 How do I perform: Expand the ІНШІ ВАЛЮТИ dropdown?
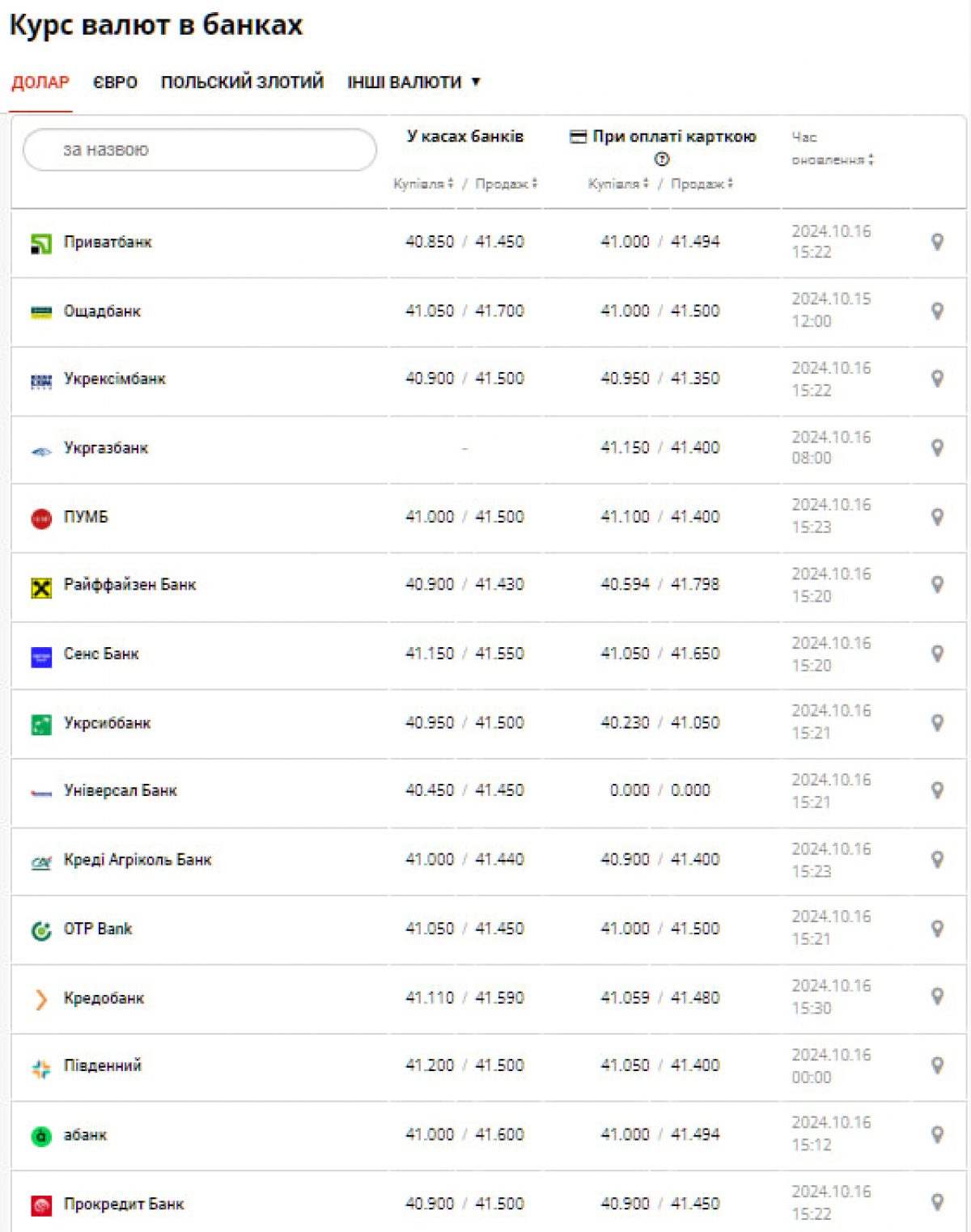click(413, 83)
